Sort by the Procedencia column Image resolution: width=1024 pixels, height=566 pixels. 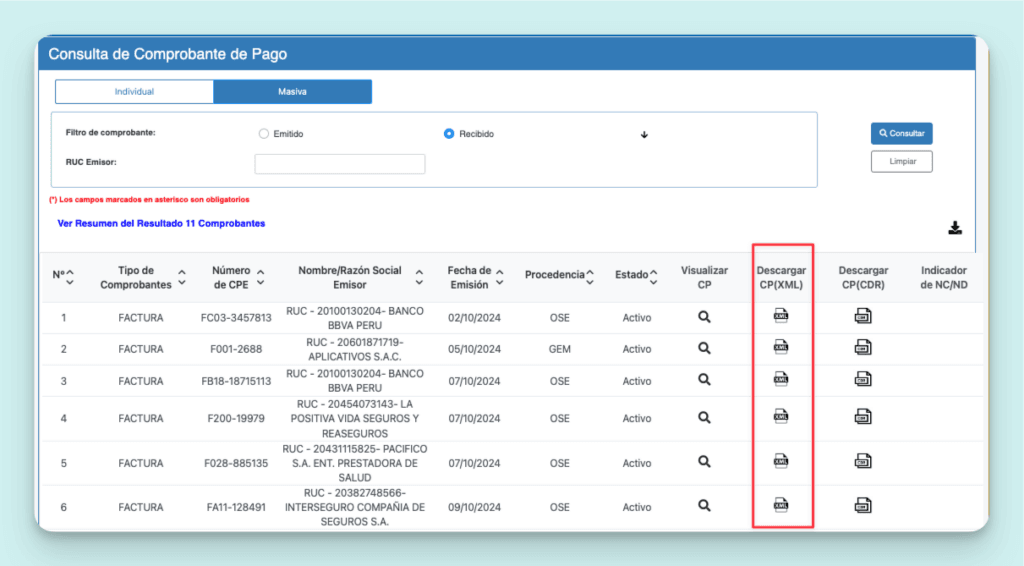point(590,277)
